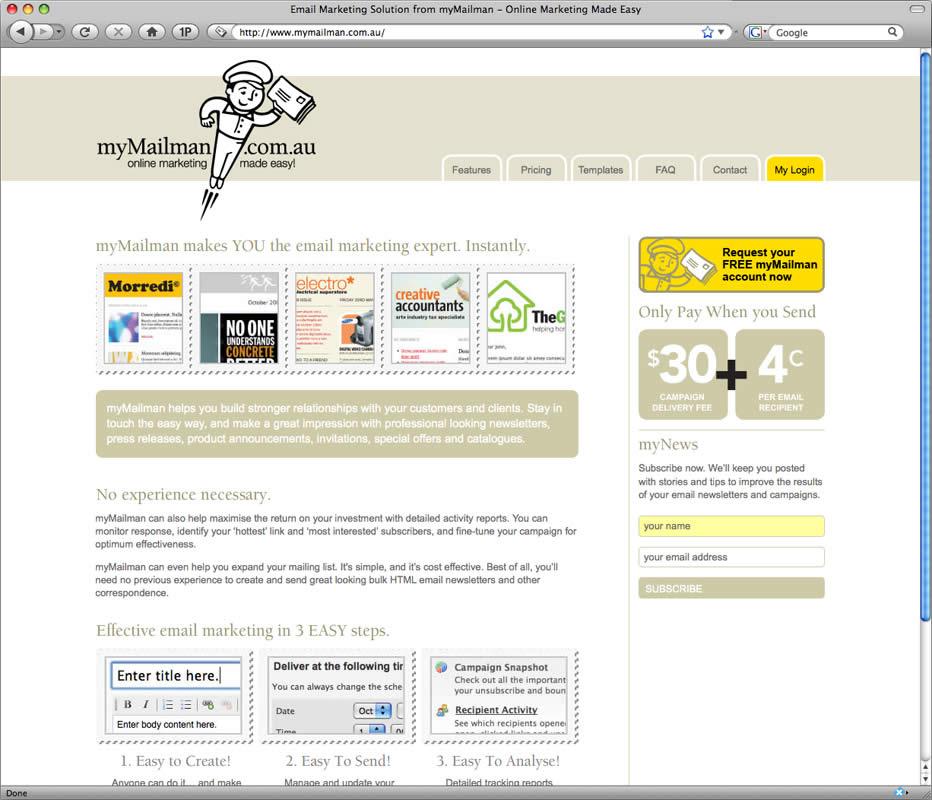Image resolution: width=932 pixels, height=800 pixels.
Task: Open the back/forward history dropdown arrow
Action: pyautogui.click(x=59, y=32)
